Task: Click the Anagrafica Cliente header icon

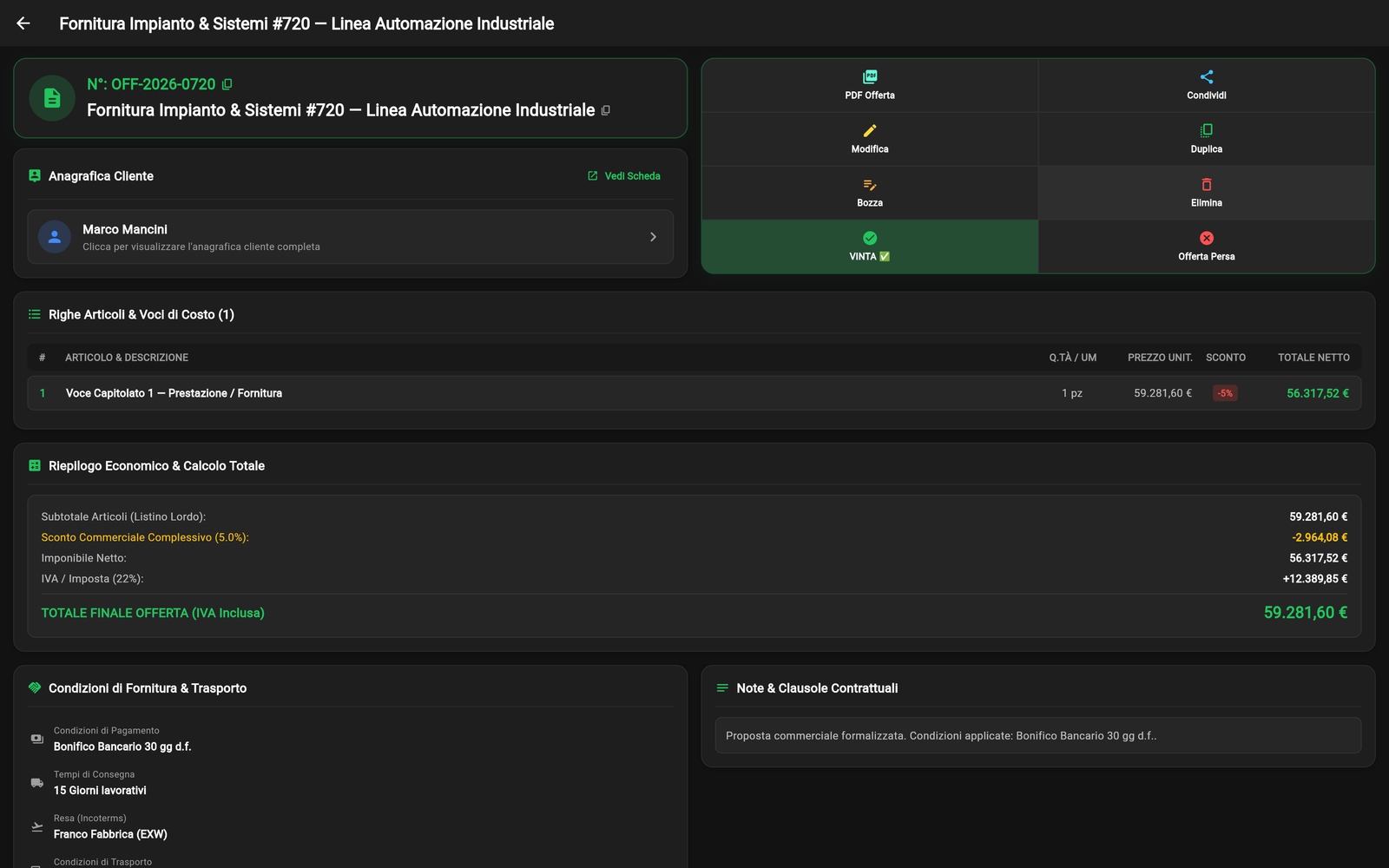Action: 35,175
